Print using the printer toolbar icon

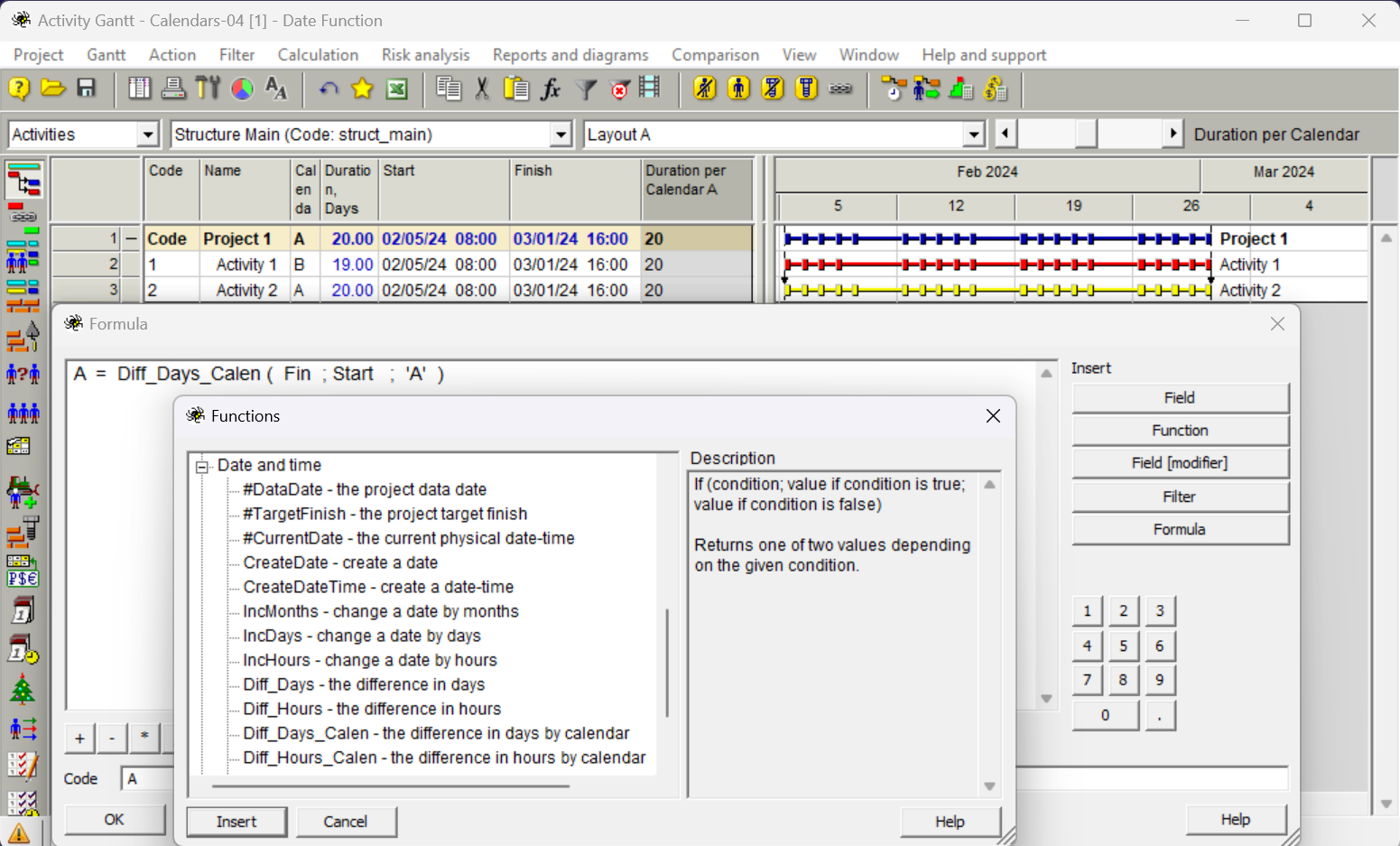(173, 88)
